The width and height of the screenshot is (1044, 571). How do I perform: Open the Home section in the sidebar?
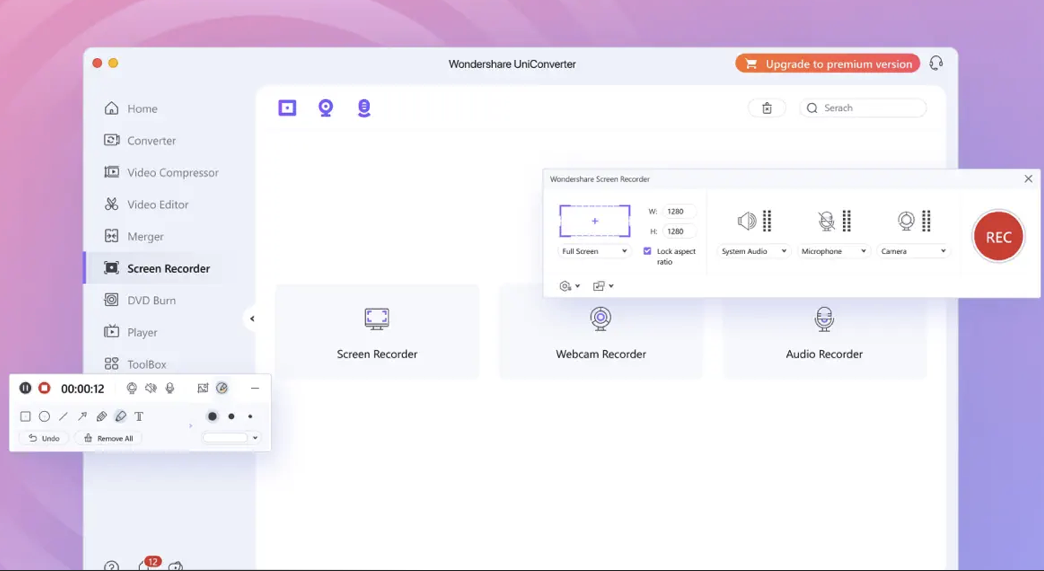pyautogui.click(x=131, y=108)
